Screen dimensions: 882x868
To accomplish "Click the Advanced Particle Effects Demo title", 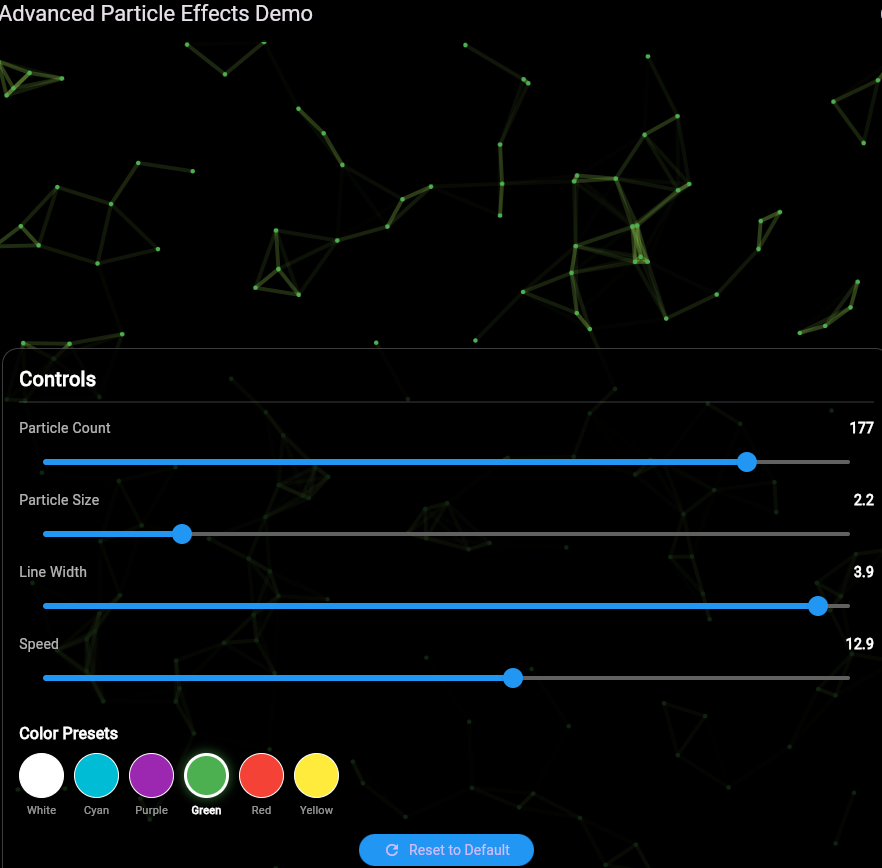I will point(156,14).
